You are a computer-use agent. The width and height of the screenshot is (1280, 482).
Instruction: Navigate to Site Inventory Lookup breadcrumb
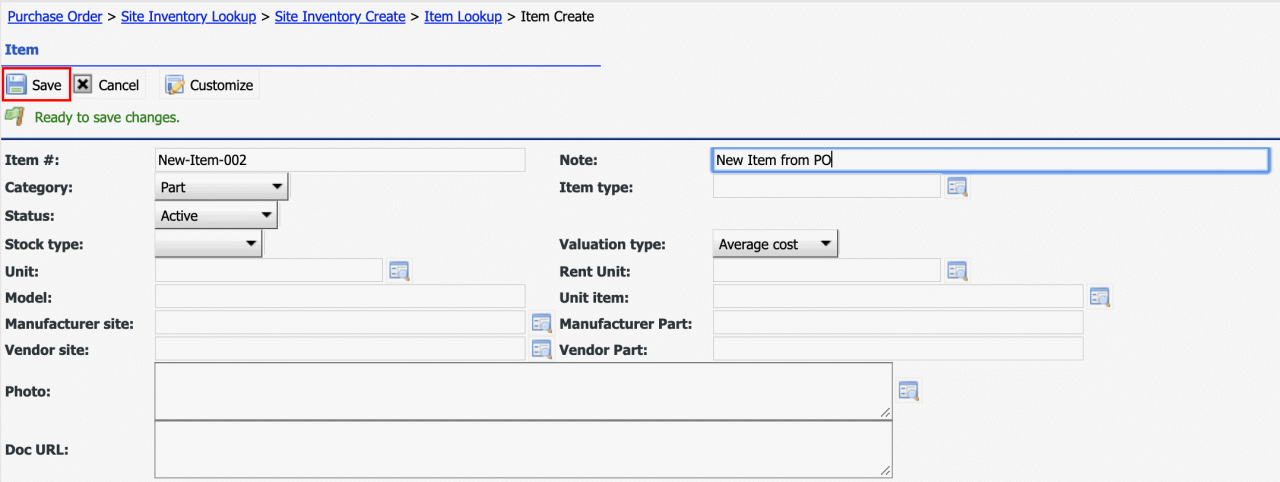coord(188,17)
